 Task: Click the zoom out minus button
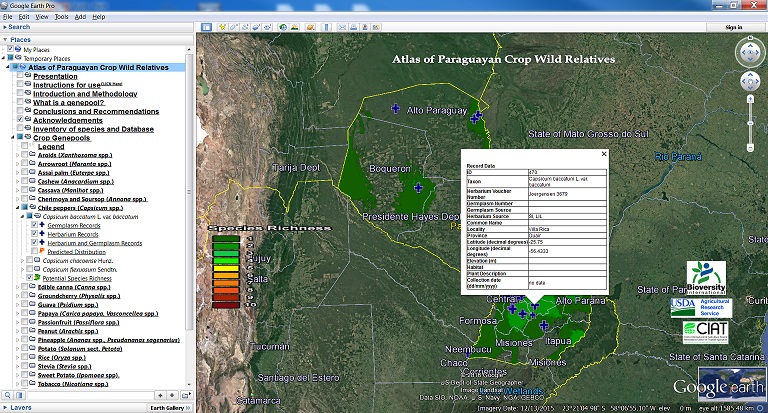click(750, 147)
